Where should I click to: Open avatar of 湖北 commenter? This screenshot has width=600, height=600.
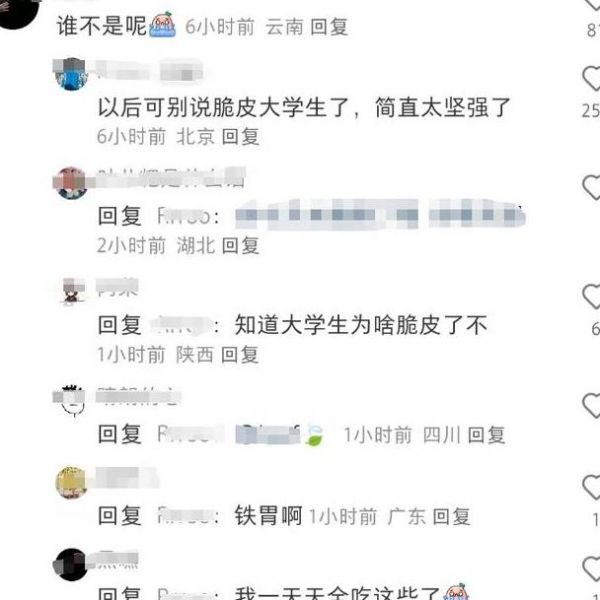point(71,183)
